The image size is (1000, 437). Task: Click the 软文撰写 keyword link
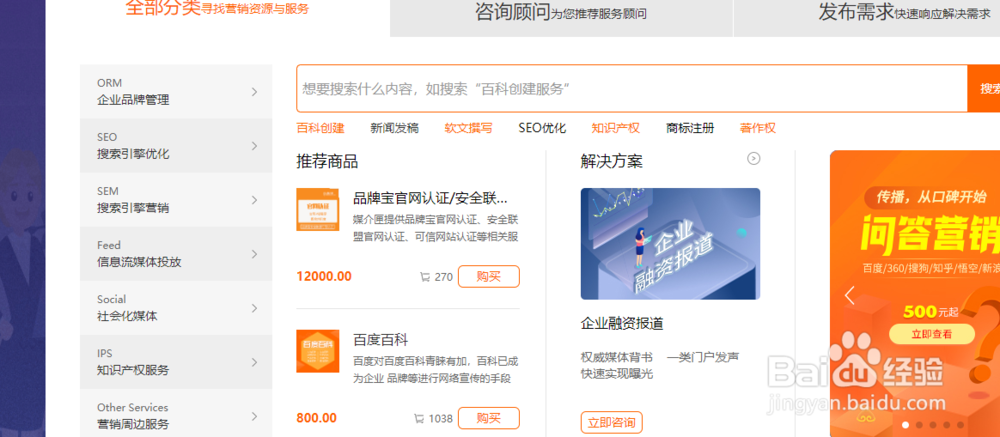point(468,128)
